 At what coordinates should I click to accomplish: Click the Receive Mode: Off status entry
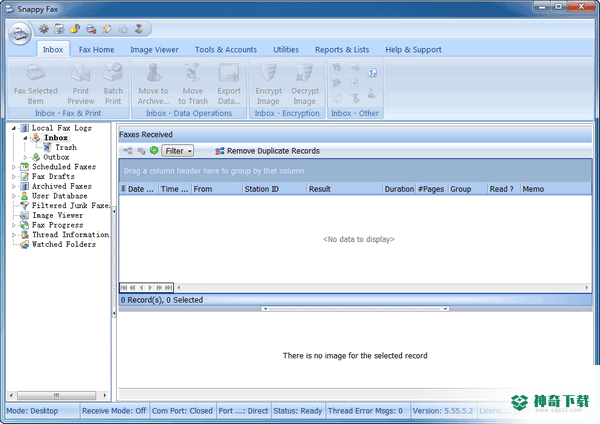[114, 411]
